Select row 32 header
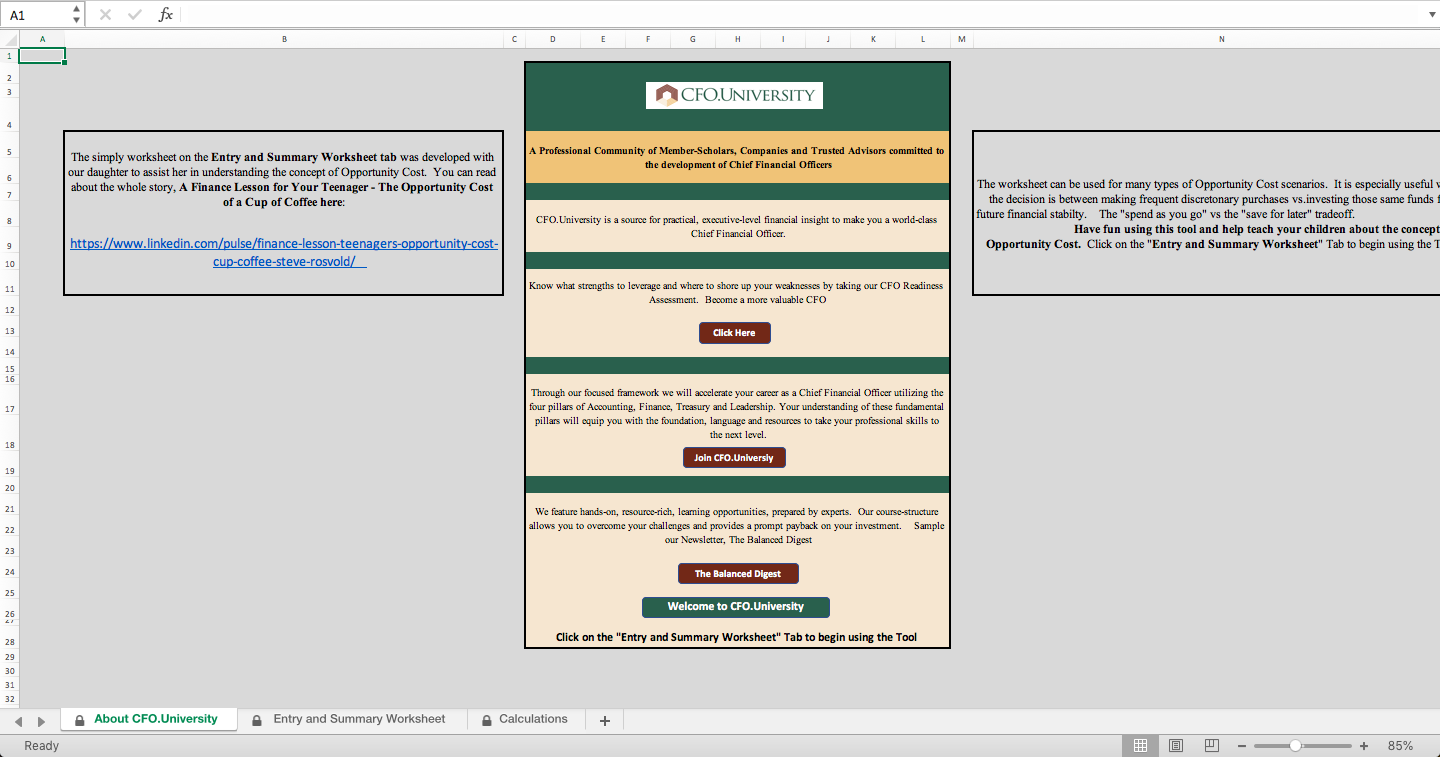 9,700
